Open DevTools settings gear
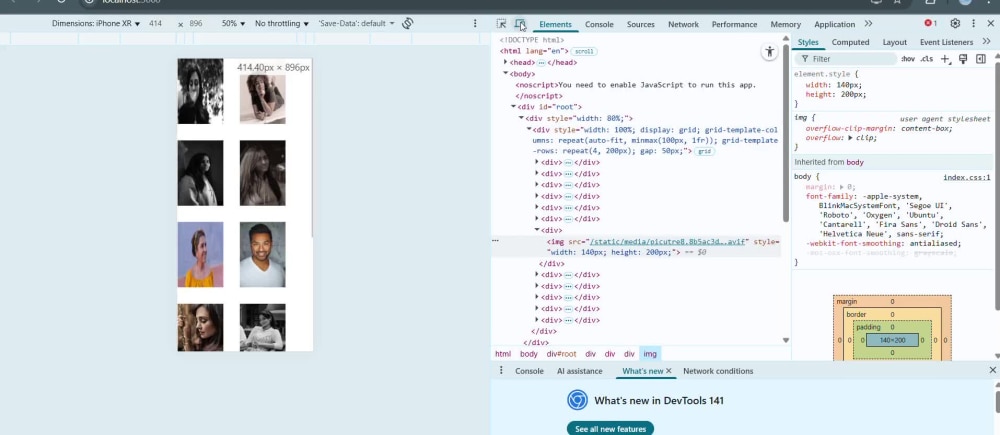 tap(955, 24)
